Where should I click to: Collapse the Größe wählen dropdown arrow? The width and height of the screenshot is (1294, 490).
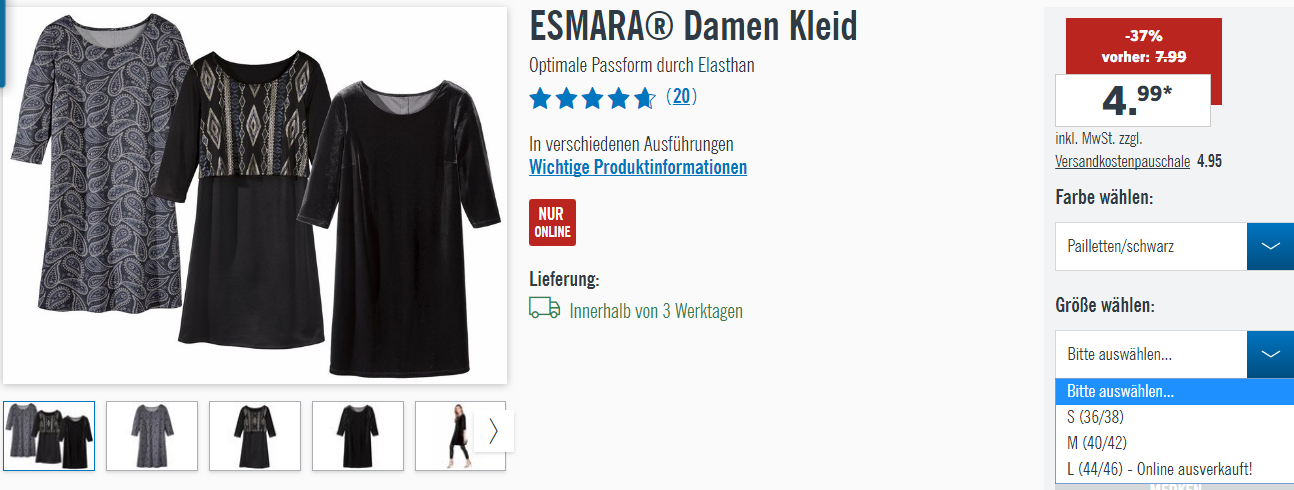point(1270,354)
